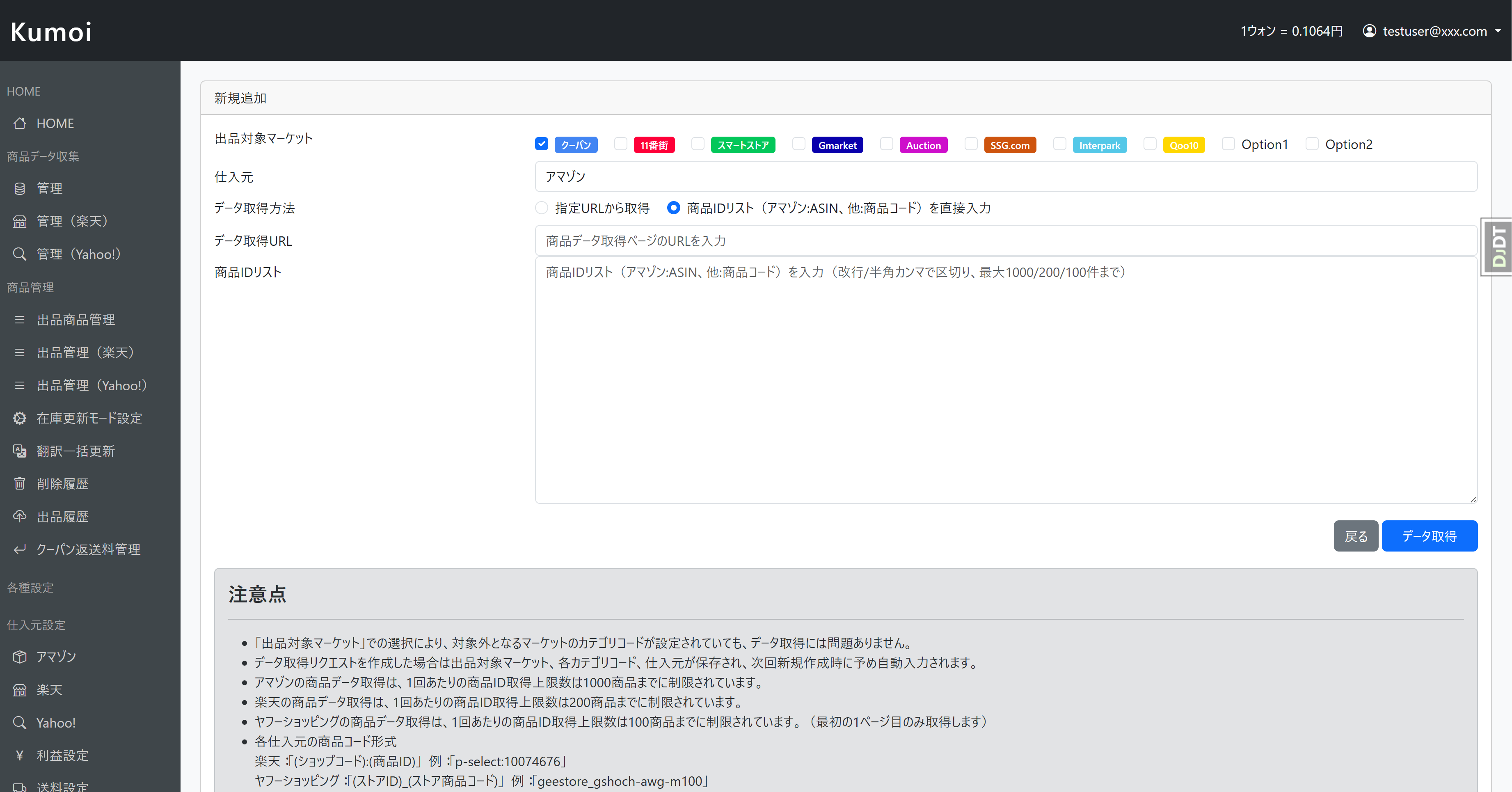The width and height of the screenshot is (1512, 792).
Task: Click the 出品履歴 upload icon
Action: pos(20,516)
